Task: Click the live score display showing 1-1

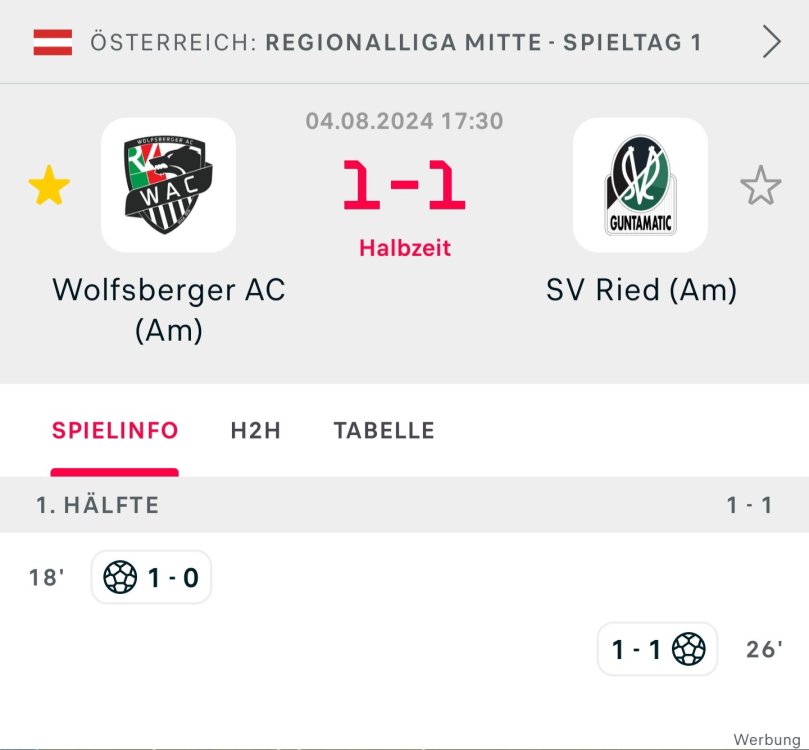Action: click(404, 182)
